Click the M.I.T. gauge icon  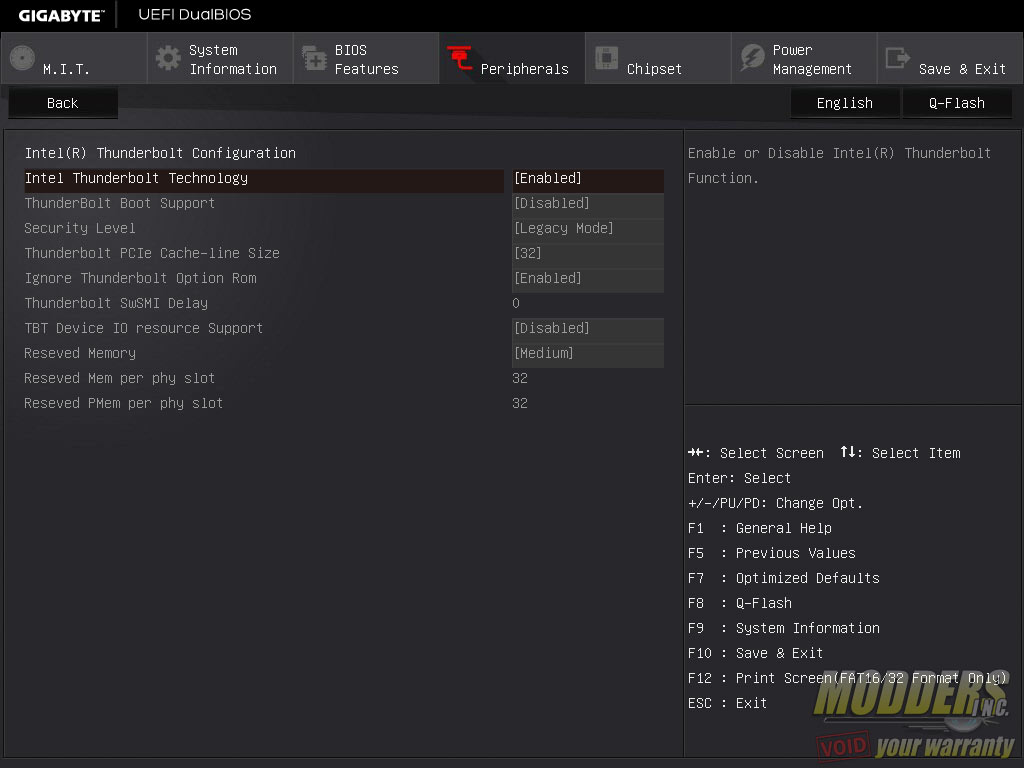tap(22, 59)
